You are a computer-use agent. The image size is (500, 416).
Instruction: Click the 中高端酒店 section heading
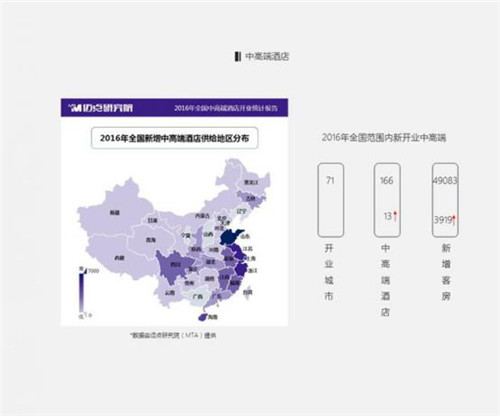pyautogui.click(x=267, y=56)
